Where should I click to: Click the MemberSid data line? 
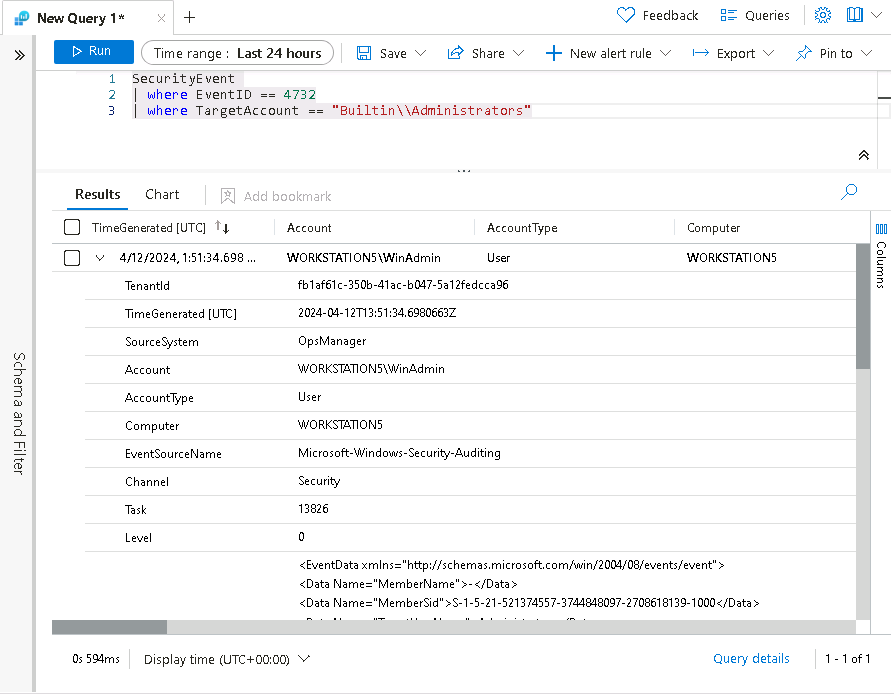pos(529,603)
